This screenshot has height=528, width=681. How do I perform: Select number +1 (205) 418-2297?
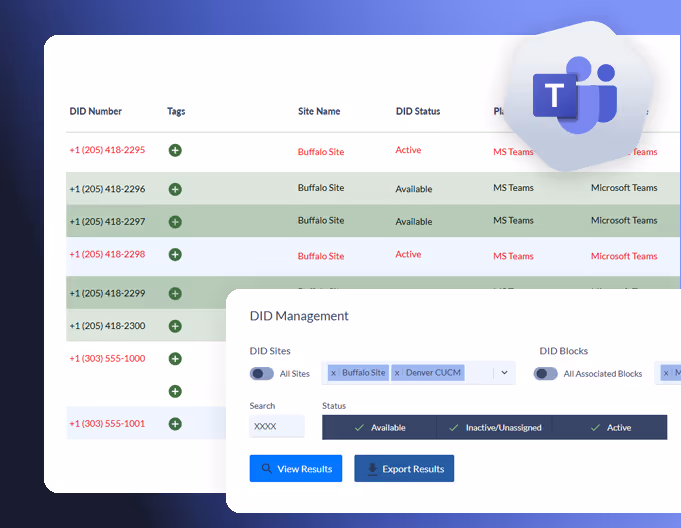tap(107, 221)
